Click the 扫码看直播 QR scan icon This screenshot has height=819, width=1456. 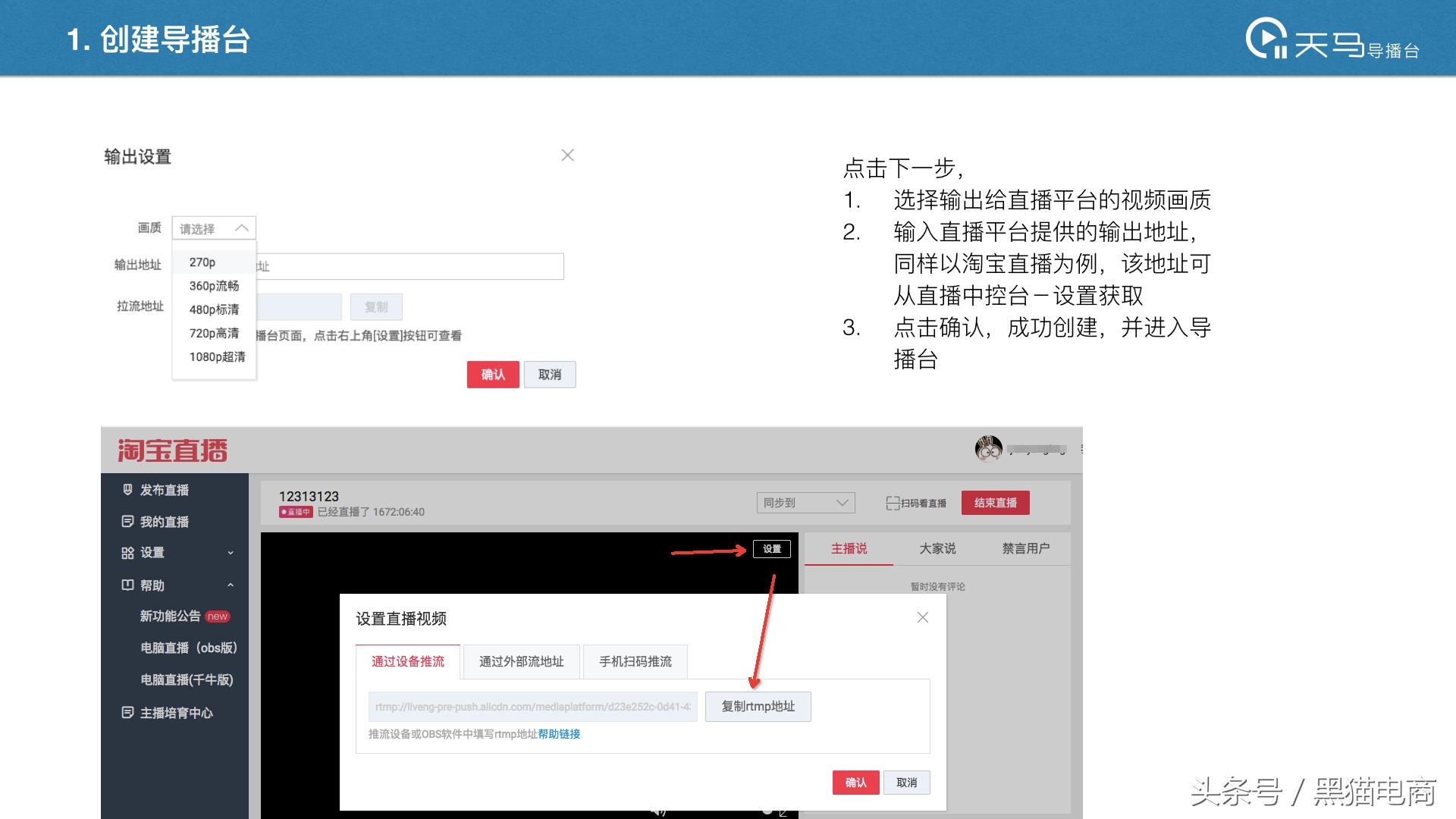892,502
